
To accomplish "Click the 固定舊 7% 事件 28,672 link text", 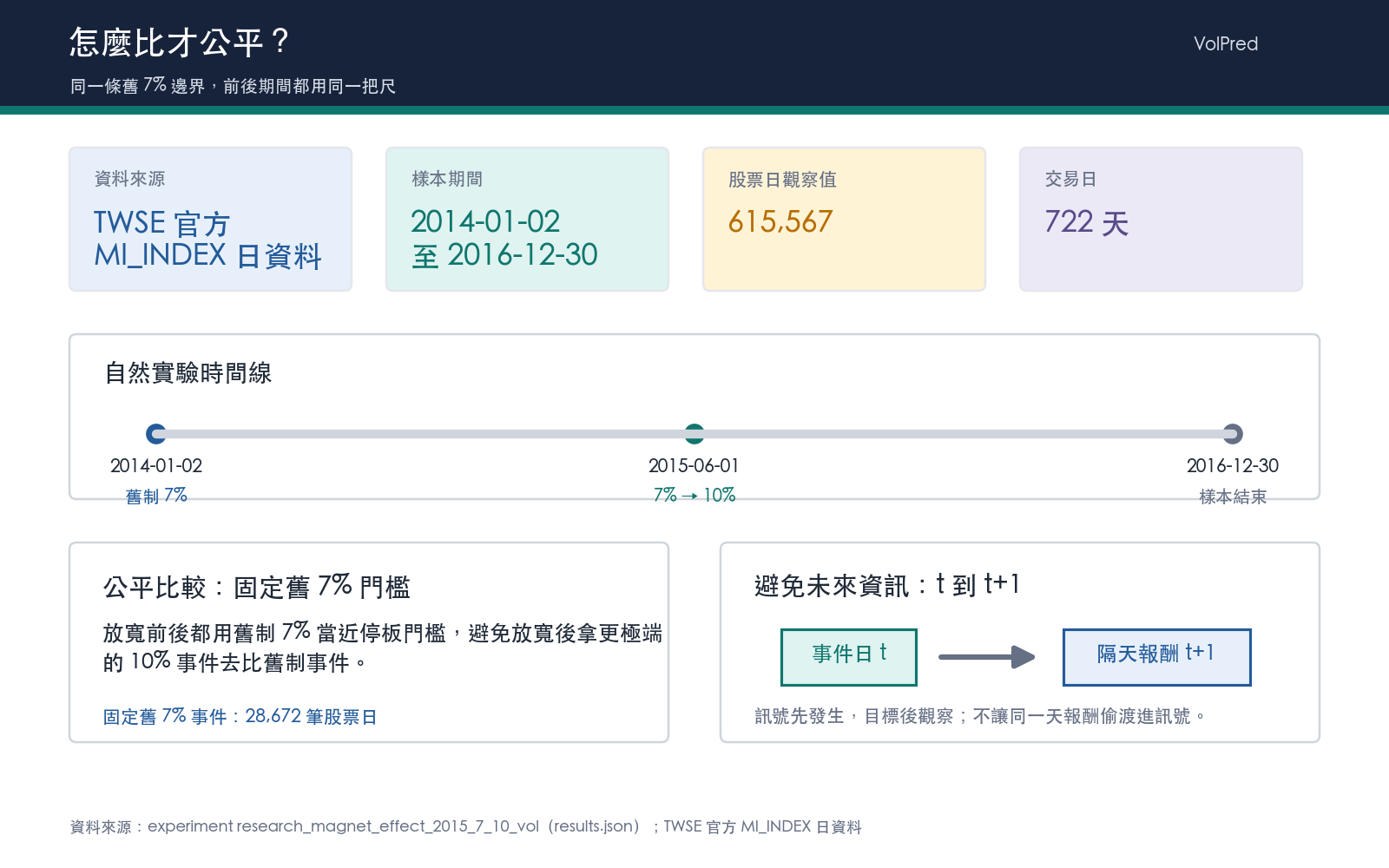I will pyautogui.click(x=240, y=716).
